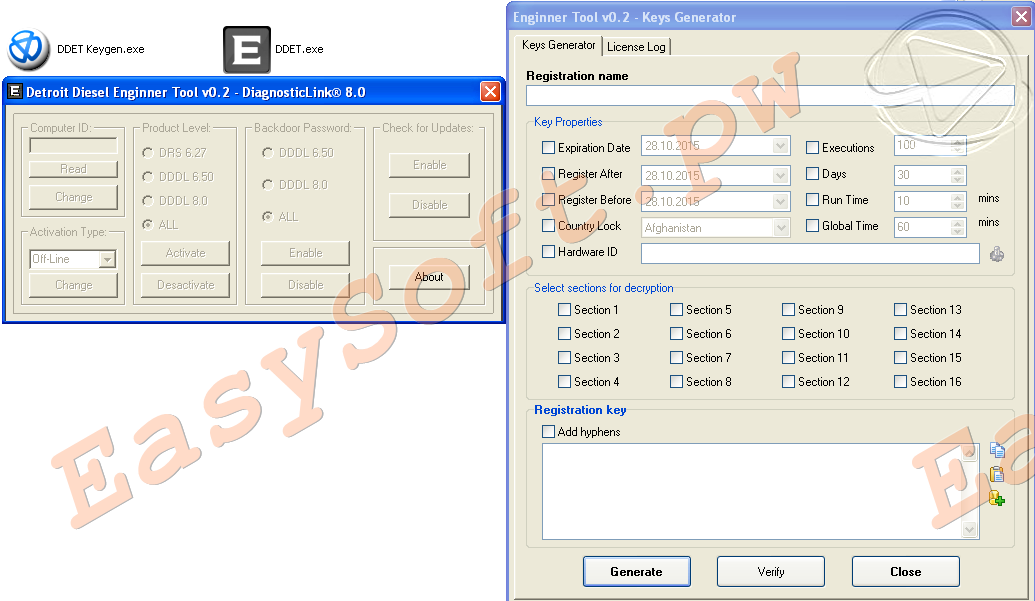
Task: Select DDDL 8.0 backdoor password radio
Action: tap(267, 185)
